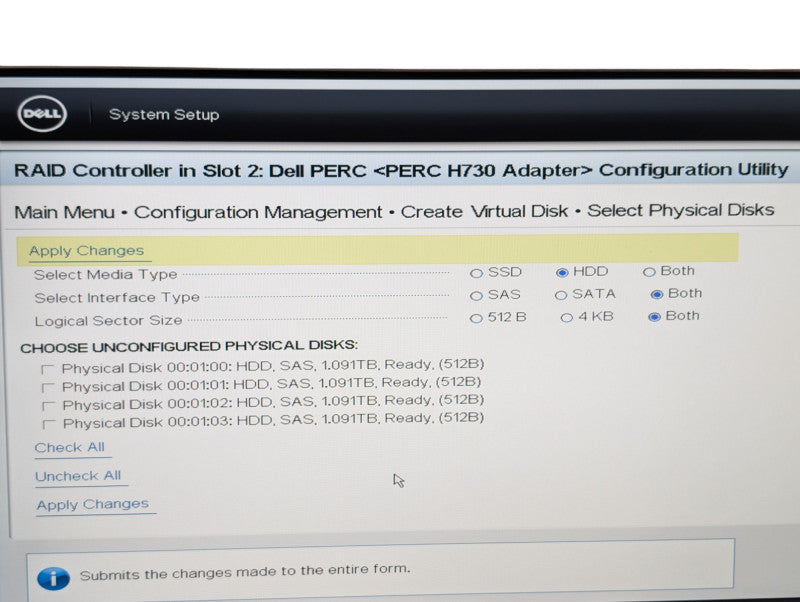The image size is (800, 602).
Task: Click Create Virtual Disk in the breadcrumb
Action: pos(484,211)
